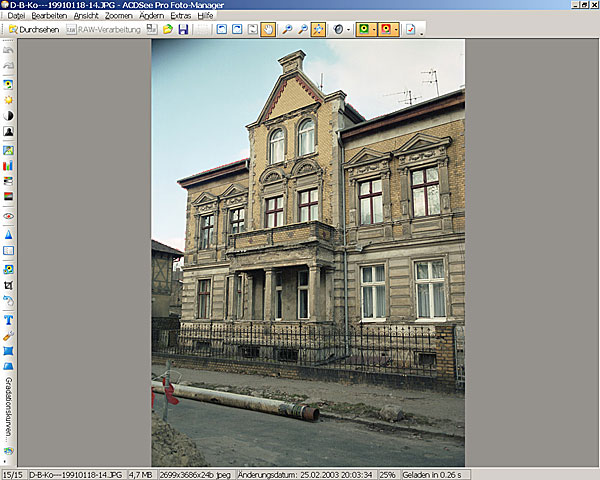600x480 pixels.
Task: Toggle the Gradationskurven vertical panel label
Action: (x=8, y=411)
